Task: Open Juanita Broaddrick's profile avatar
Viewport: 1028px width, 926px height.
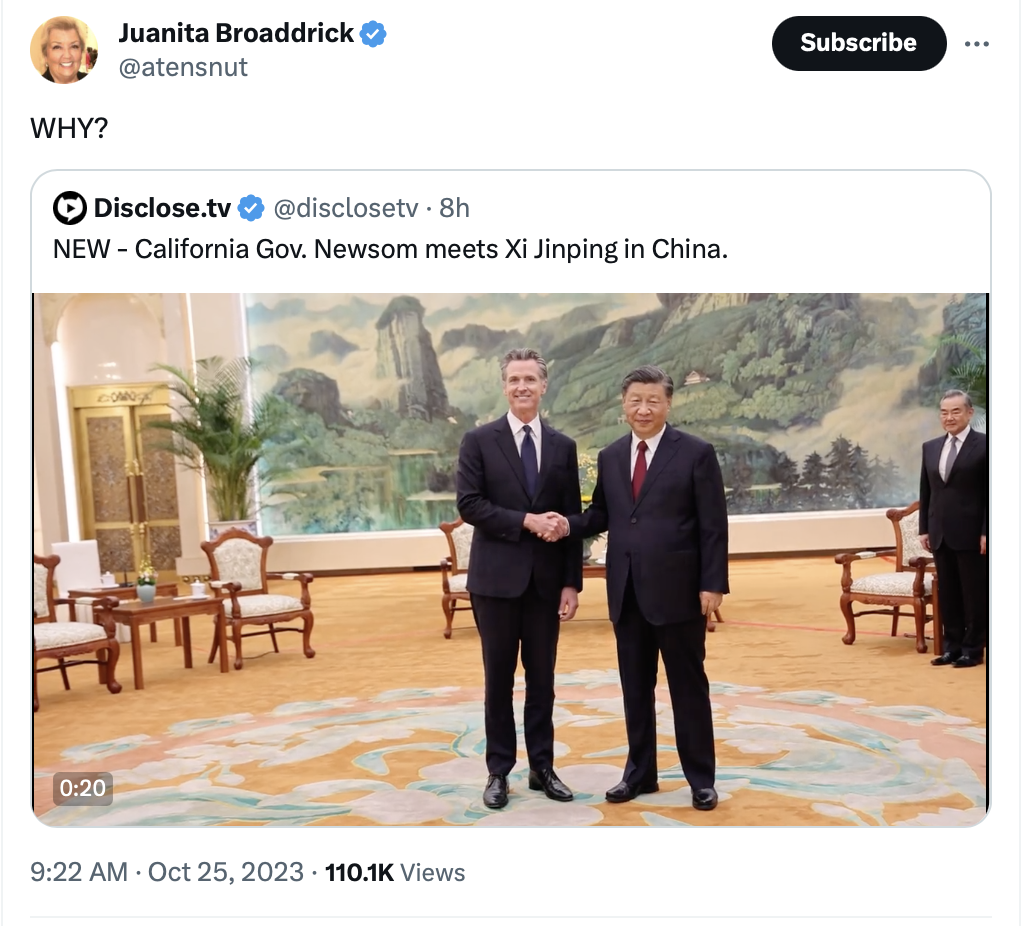Action: pyautogui.click(x=64, y=50)
